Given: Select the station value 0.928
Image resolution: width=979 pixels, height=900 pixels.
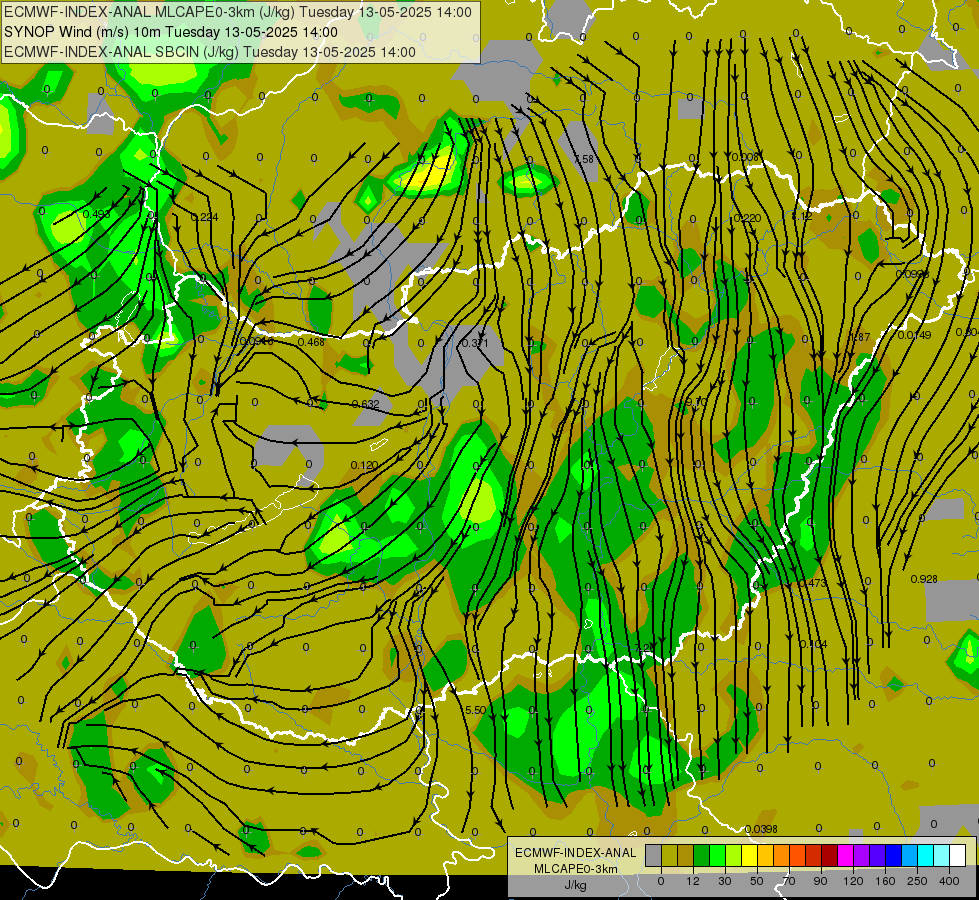Looking at the screenshot, I should [924, 579].
